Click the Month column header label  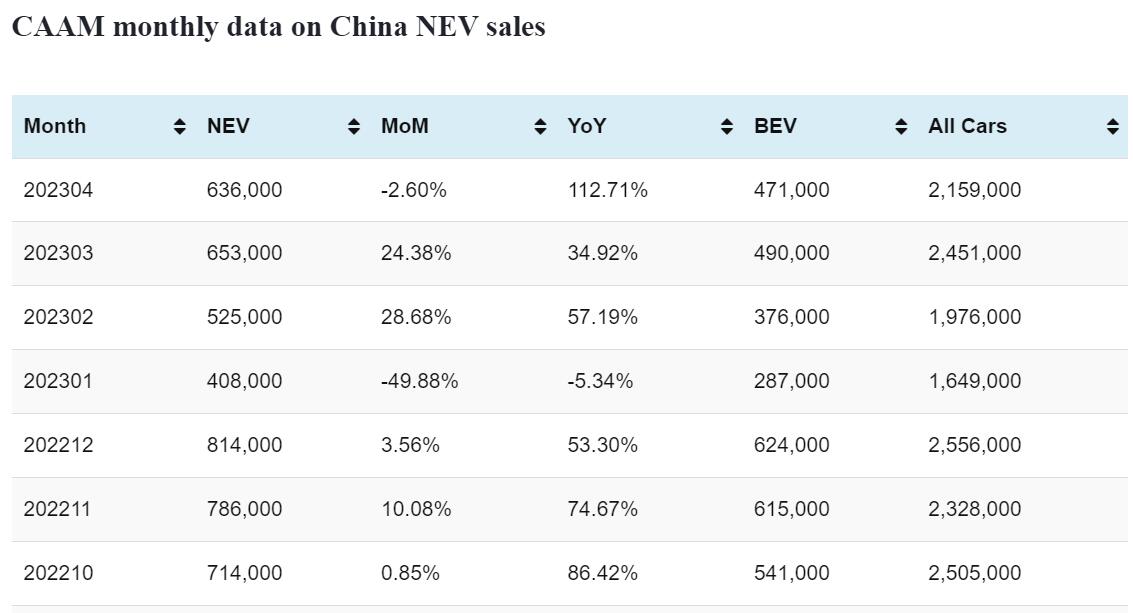pyautogui.click(x=55, y=126)
